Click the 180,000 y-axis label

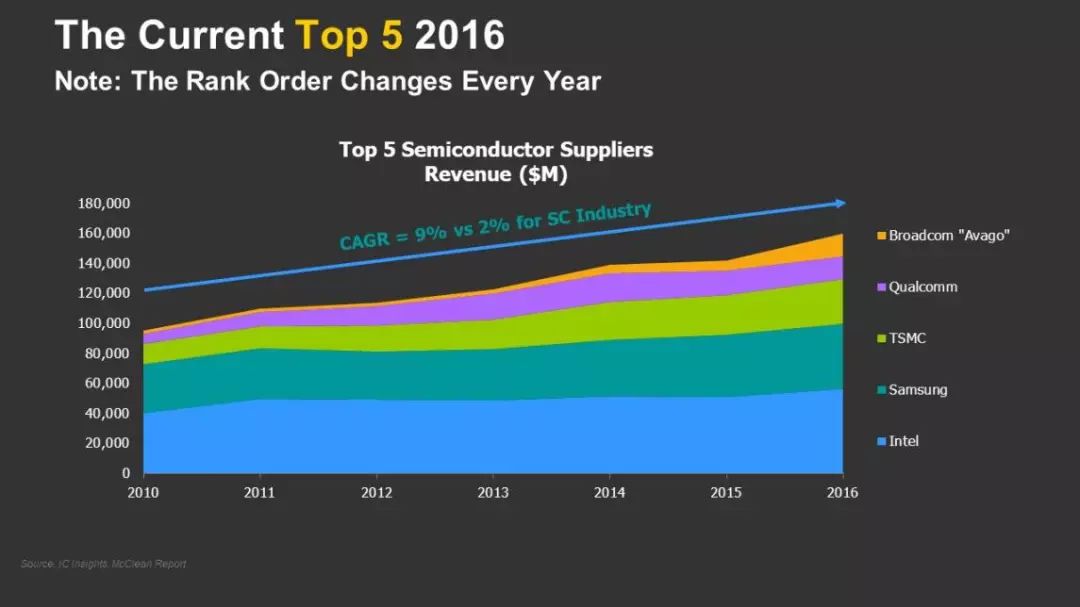pyautogui.click(x=104, y=203)
